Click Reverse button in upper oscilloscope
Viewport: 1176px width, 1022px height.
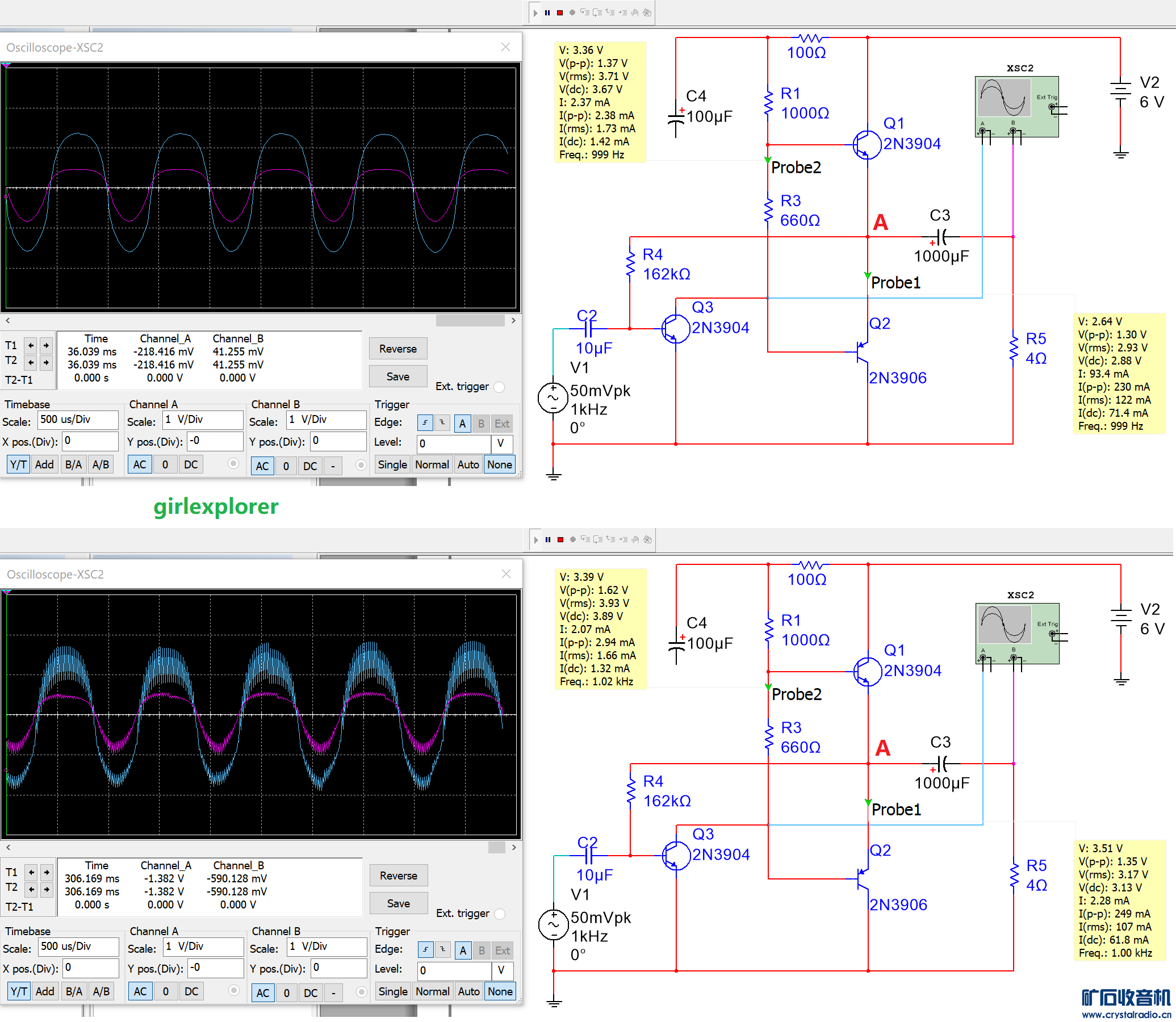[397, 349]
